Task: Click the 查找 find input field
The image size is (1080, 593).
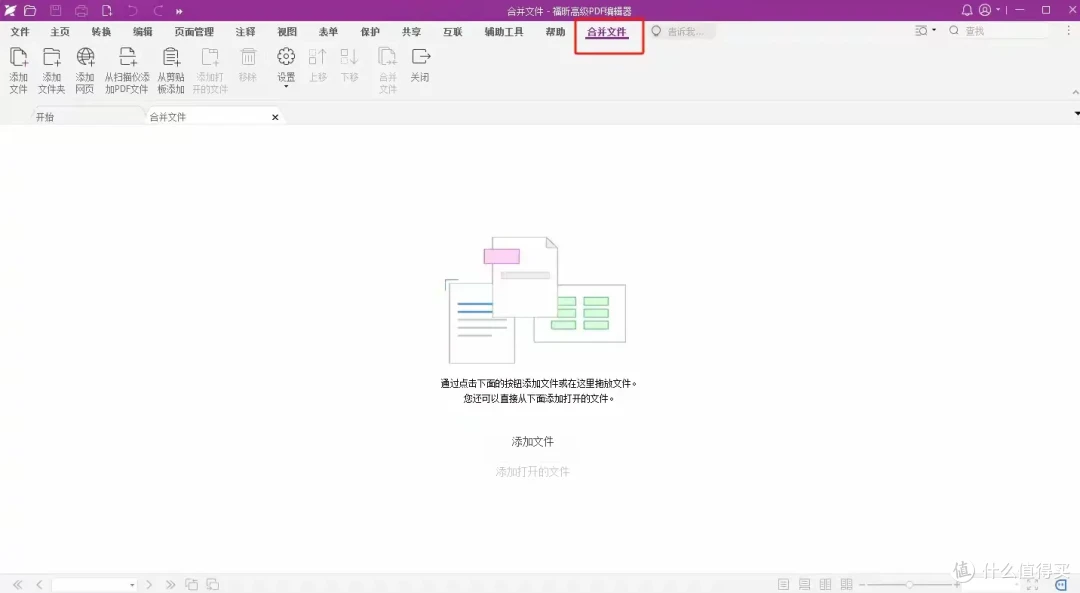Action: coord(998,30)
